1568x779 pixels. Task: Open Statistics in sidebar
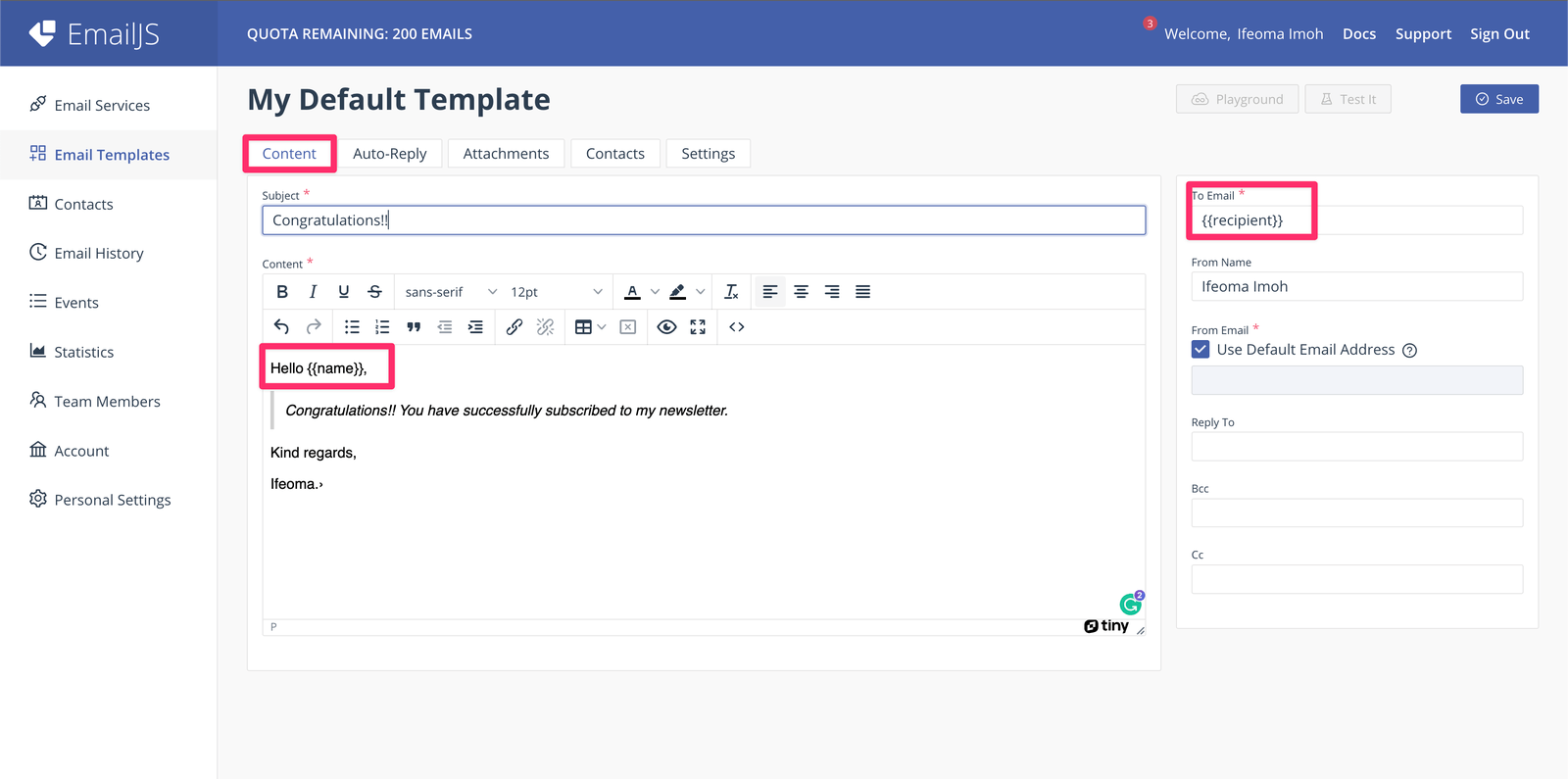pyautogui.click(x=108, y=352)
